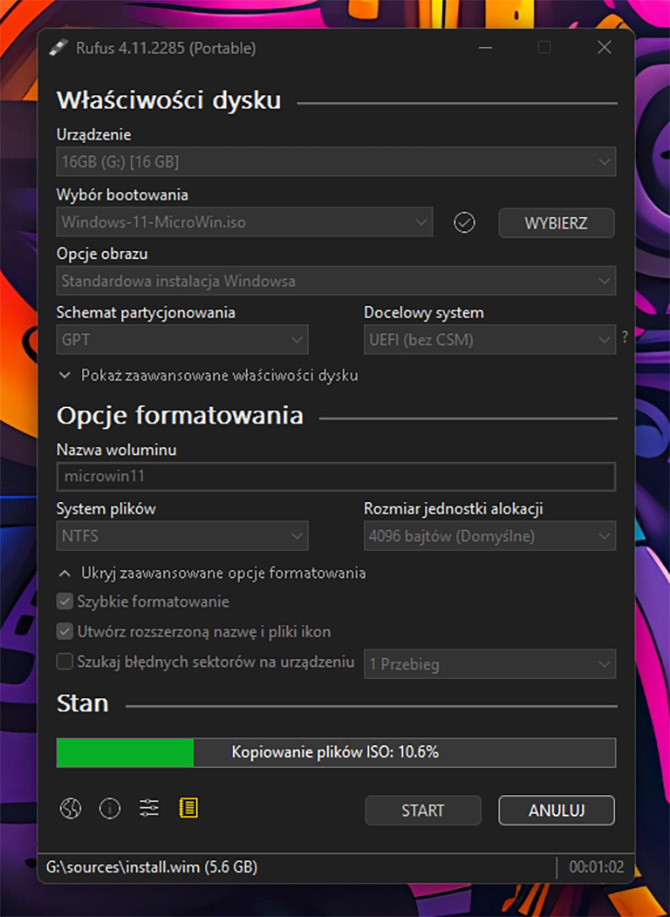Click the Rufus 4.11.2285 (Portable) title
The height and width of the screenshot is (917, 670).
point(166,48)
